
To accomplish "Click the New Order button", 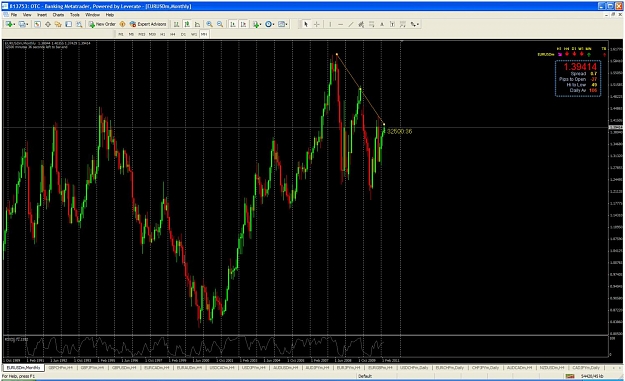I will [102, 24].
